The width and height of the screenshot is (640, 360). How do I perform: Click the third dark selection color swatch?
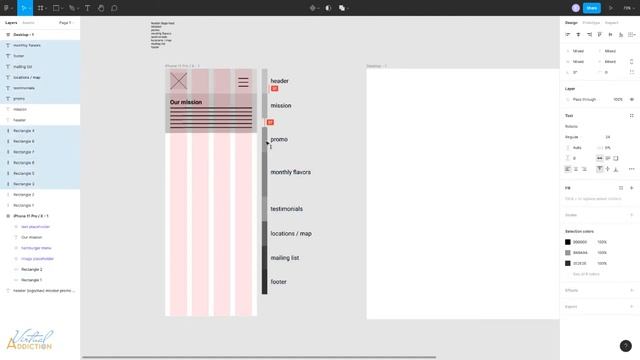pyautogui.click(x=567, y=263)
